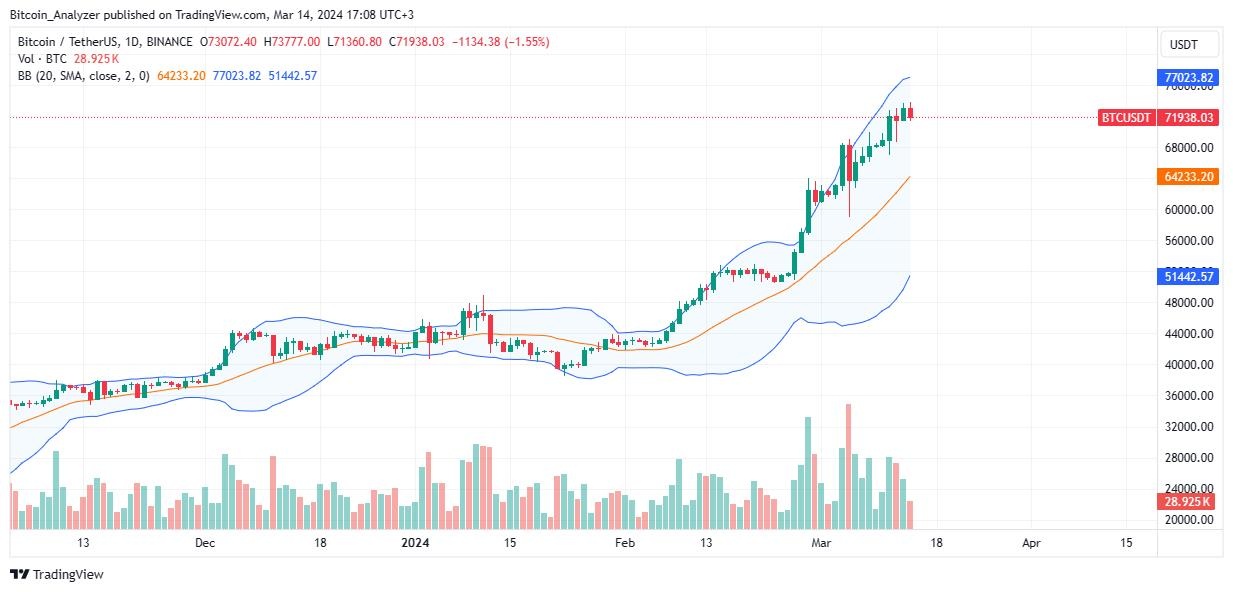Click the blue 77023.82 upper band label
This screenshot has width=1233, height=592.
1190,77
